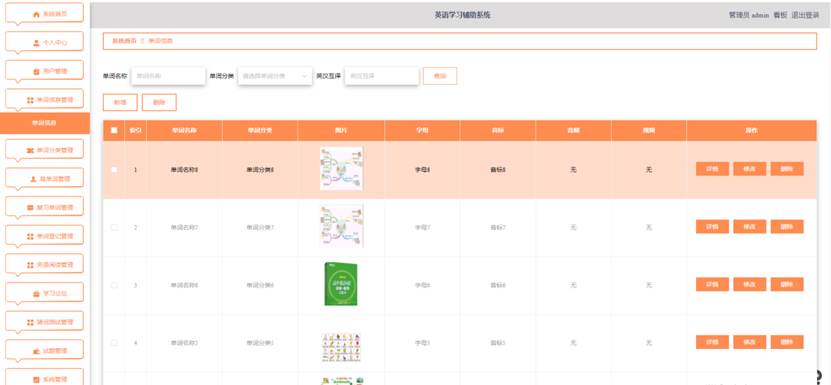Open 学习论坛 briefcase icon in sidebar

point(36,294)
